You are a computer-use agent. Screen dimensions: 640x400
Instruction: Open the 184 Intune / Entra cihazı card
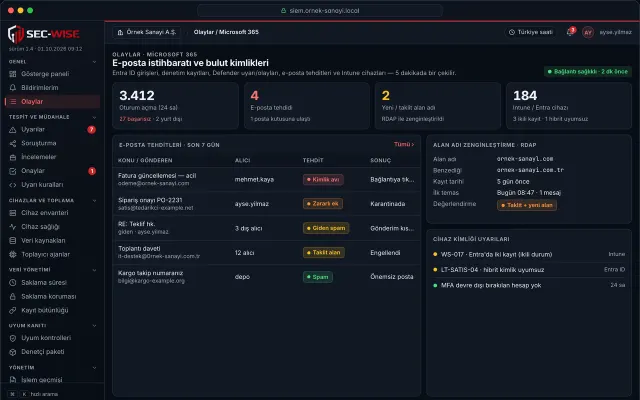(569, 106)
